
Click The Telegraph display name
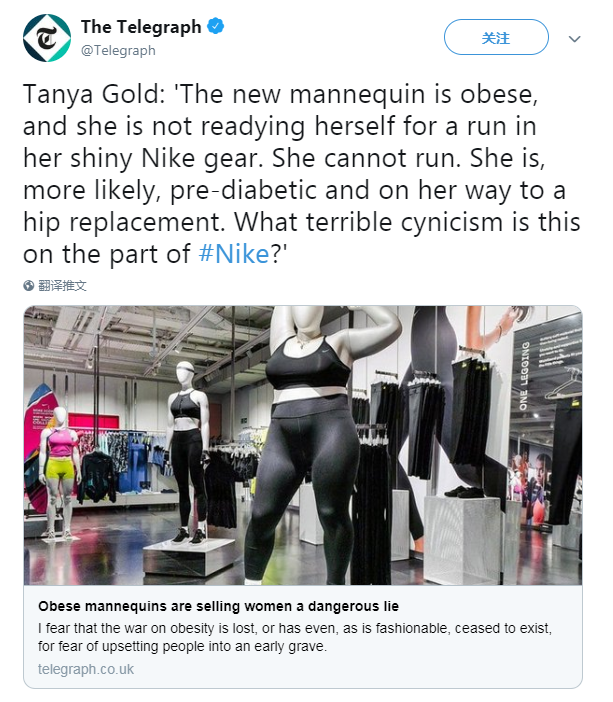click(141, 27)
